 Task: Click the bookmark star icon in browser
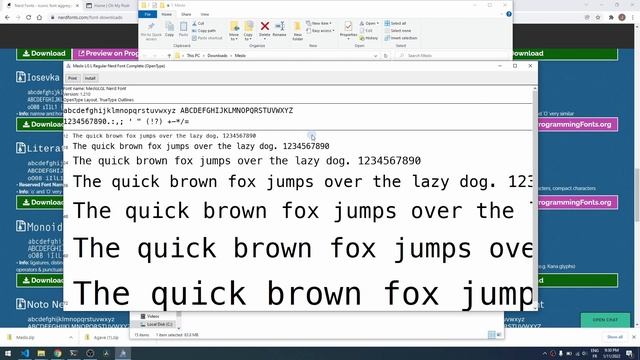598,17
